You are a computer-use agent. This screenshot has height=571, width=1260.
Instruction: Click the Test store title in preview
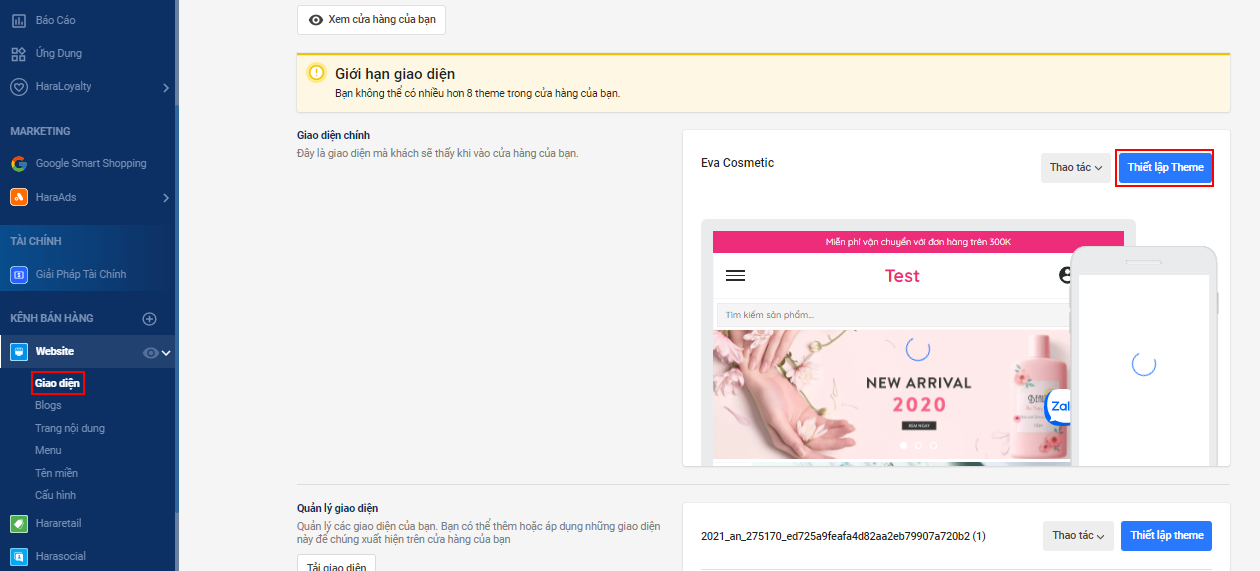pyautogui.click(x=902, y=276)
